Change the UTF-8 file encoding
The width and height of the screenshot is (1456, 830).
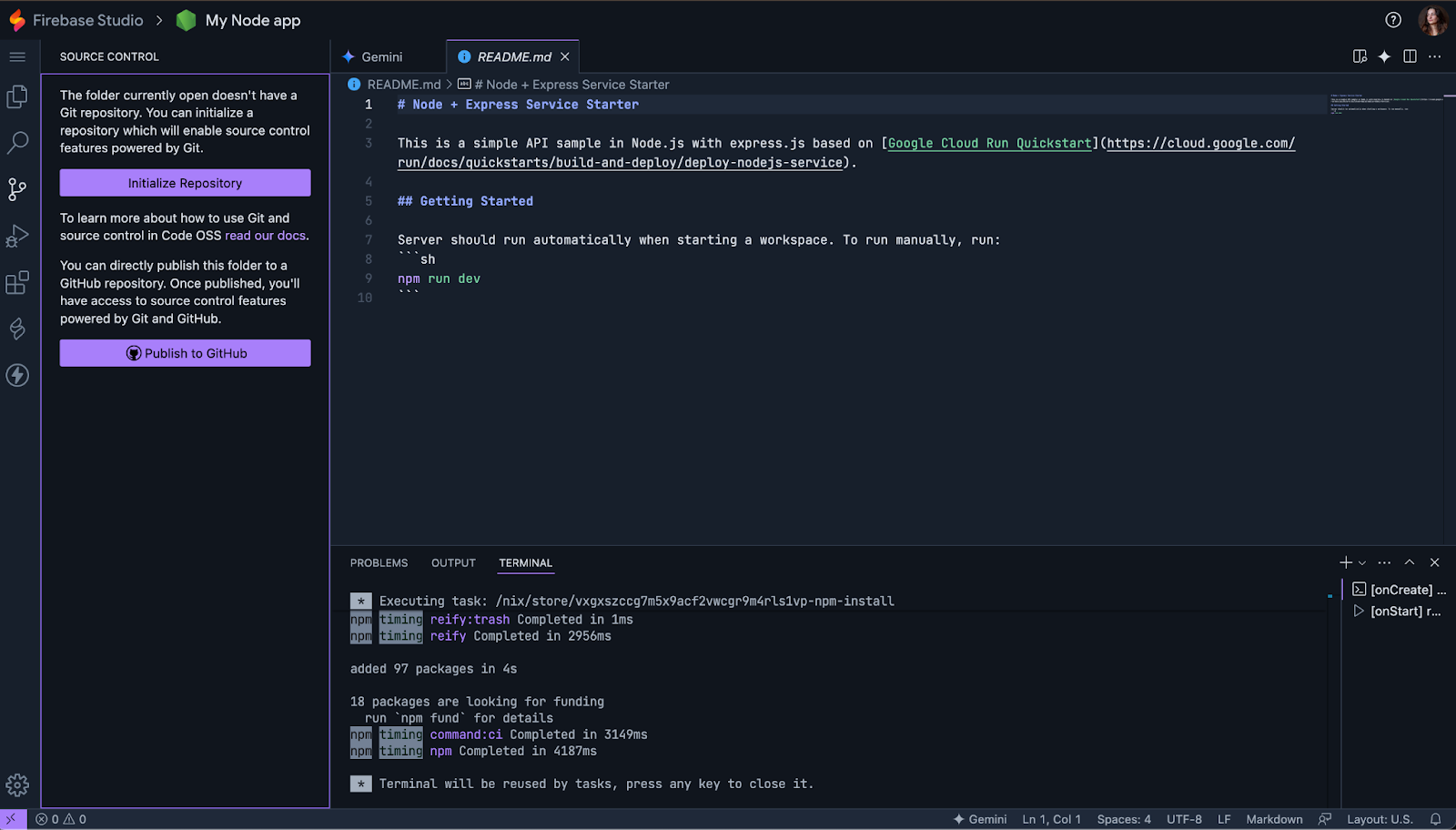coord(1184,819)
